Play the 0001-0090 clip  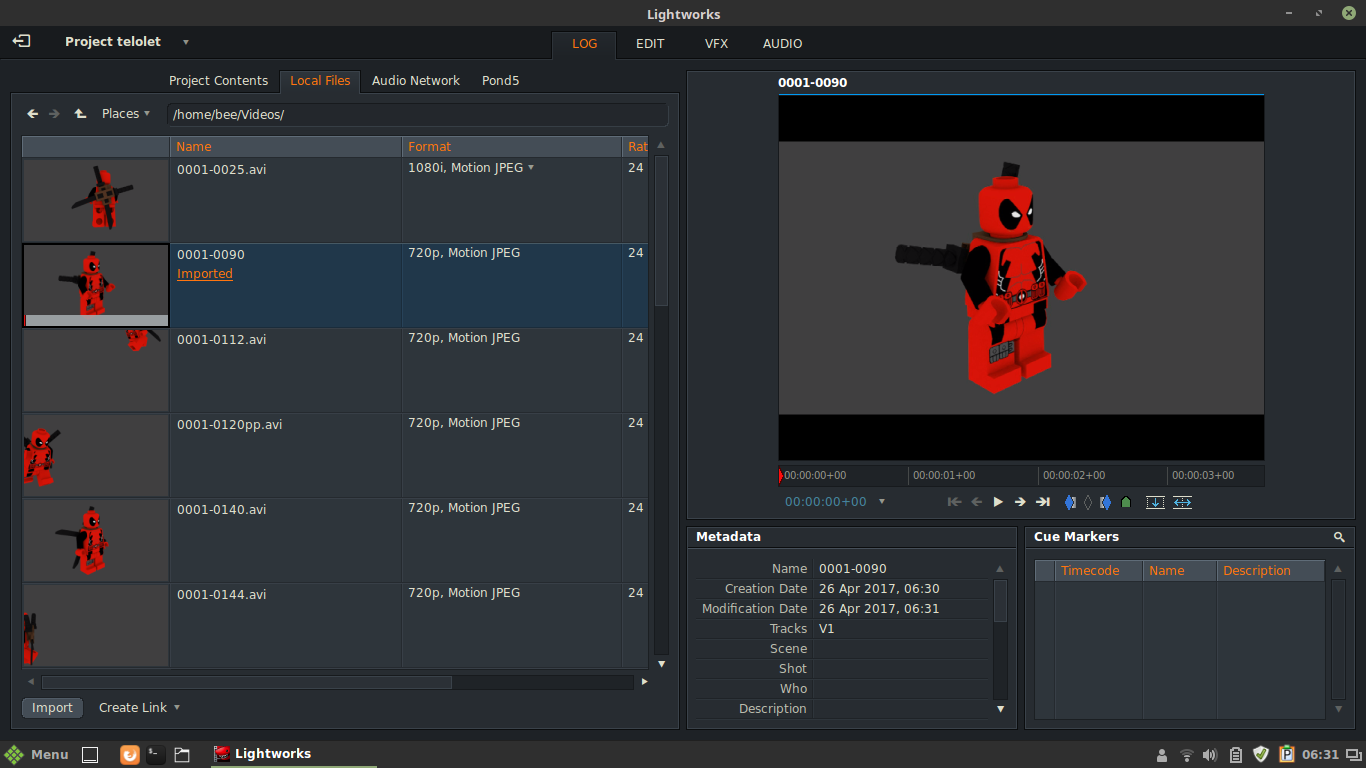point(998,502)
